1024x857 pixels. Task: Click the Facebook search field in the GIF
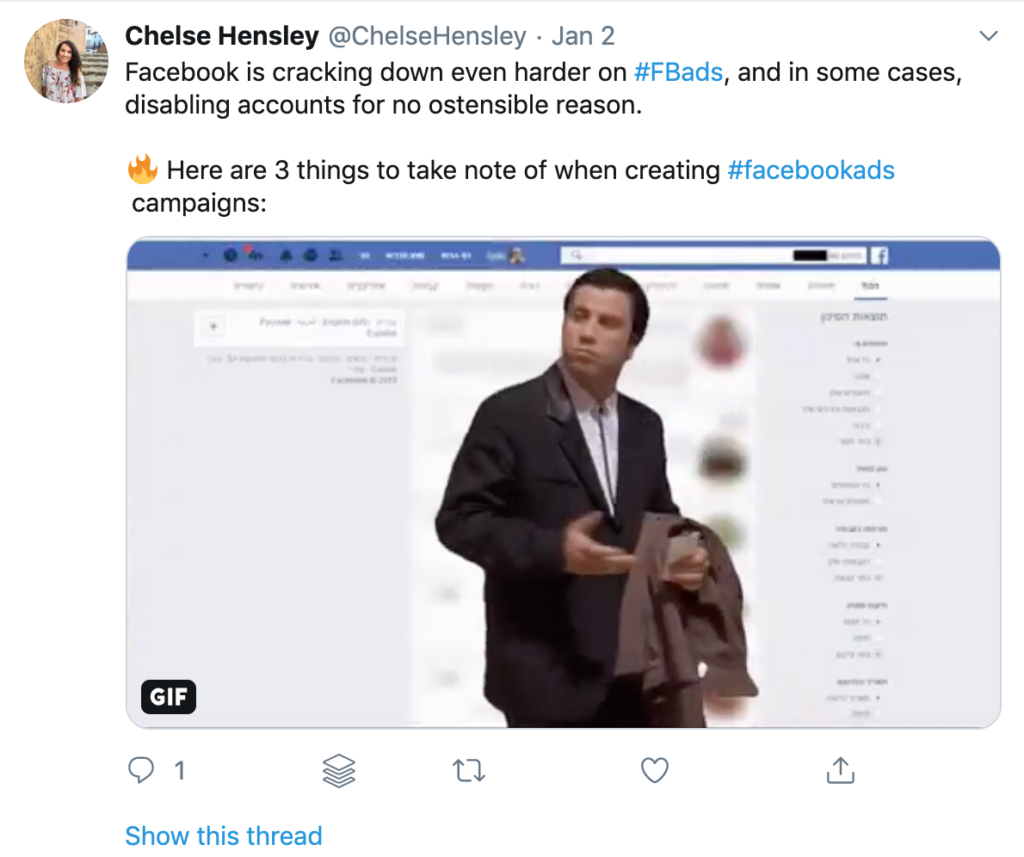(700, 256)
